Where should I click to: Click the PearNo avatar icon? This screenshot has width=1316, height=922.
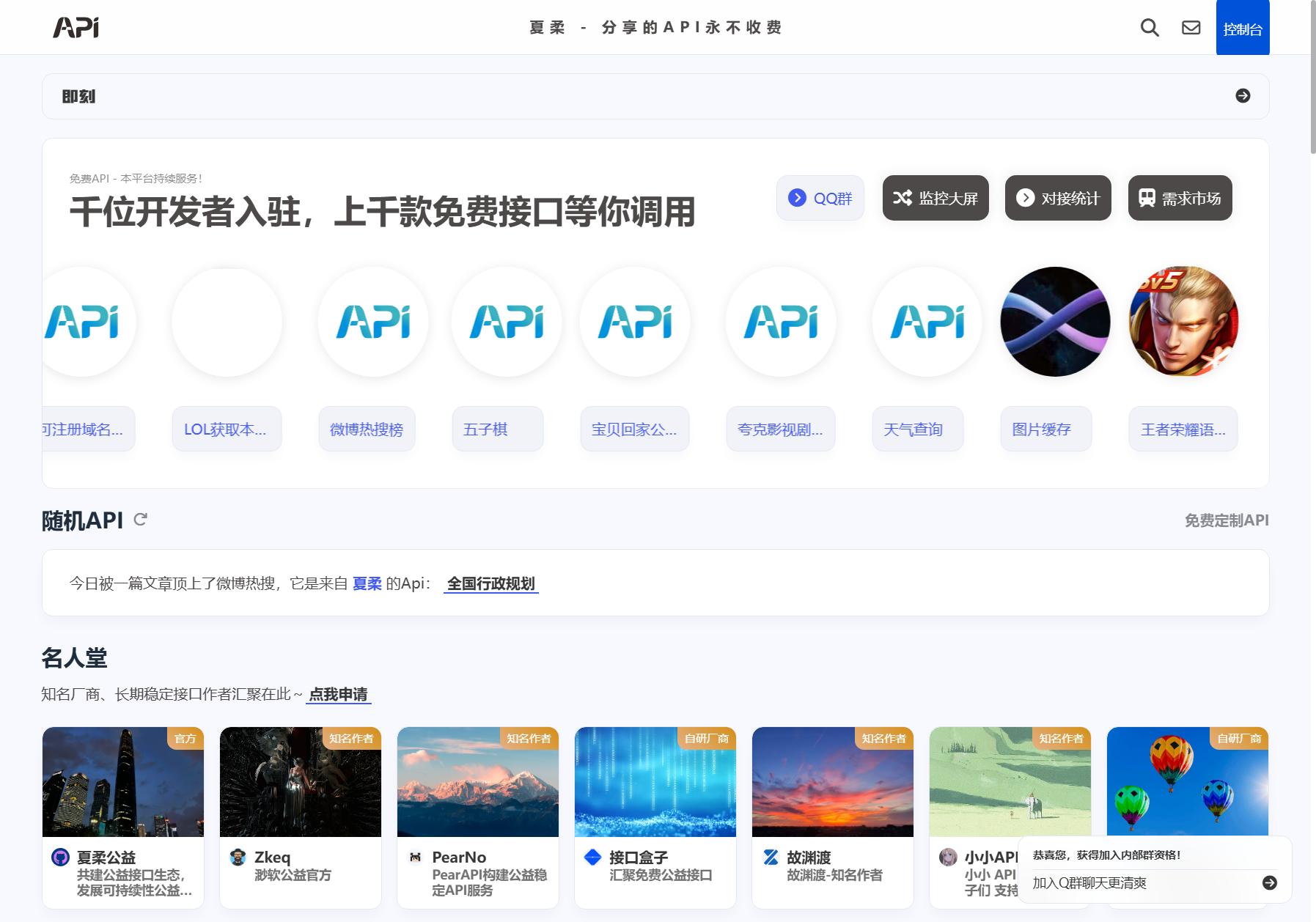point(415,857)
